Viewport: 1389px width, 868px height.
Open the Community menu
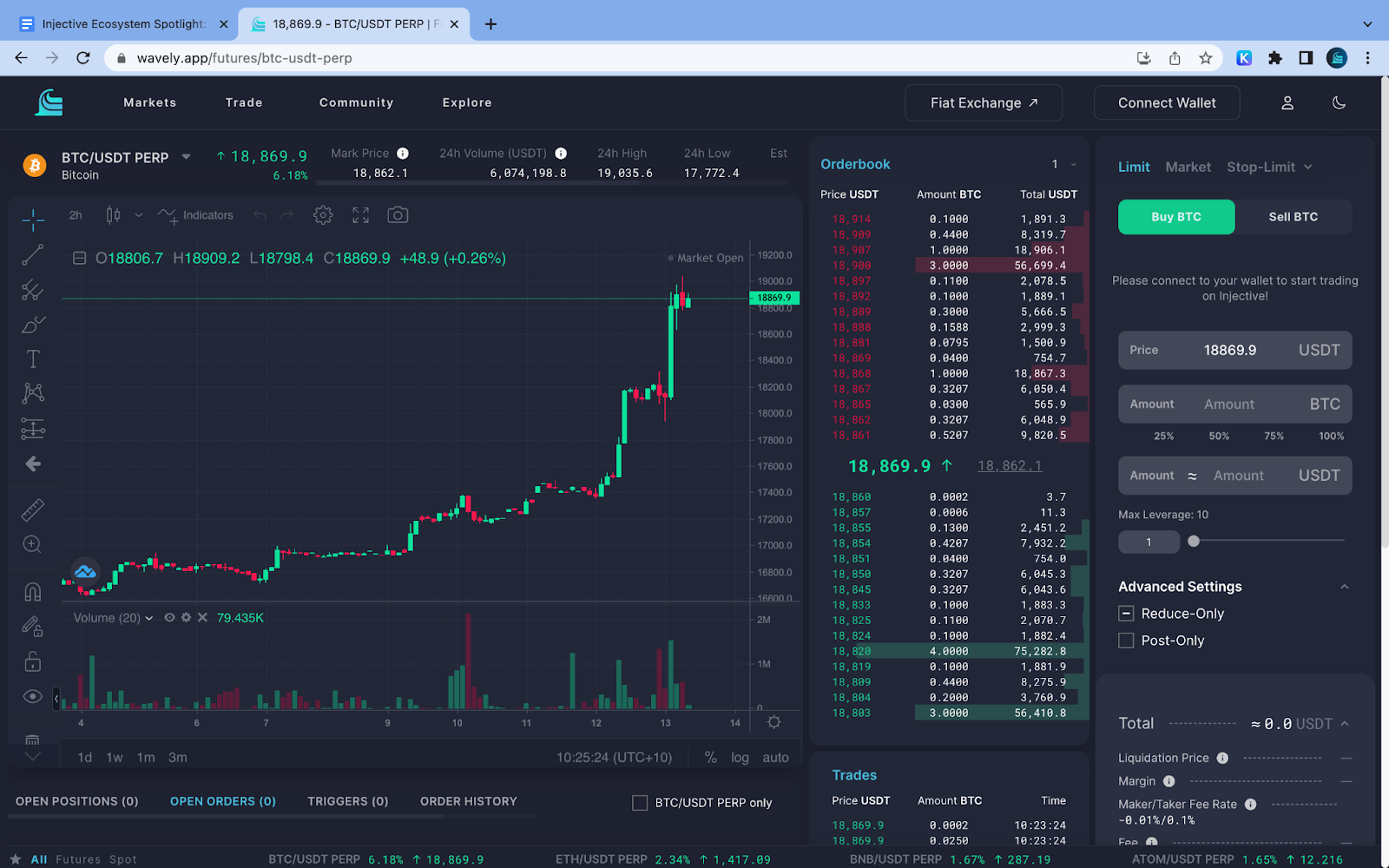pyautogui.click(x=356, y=102)
